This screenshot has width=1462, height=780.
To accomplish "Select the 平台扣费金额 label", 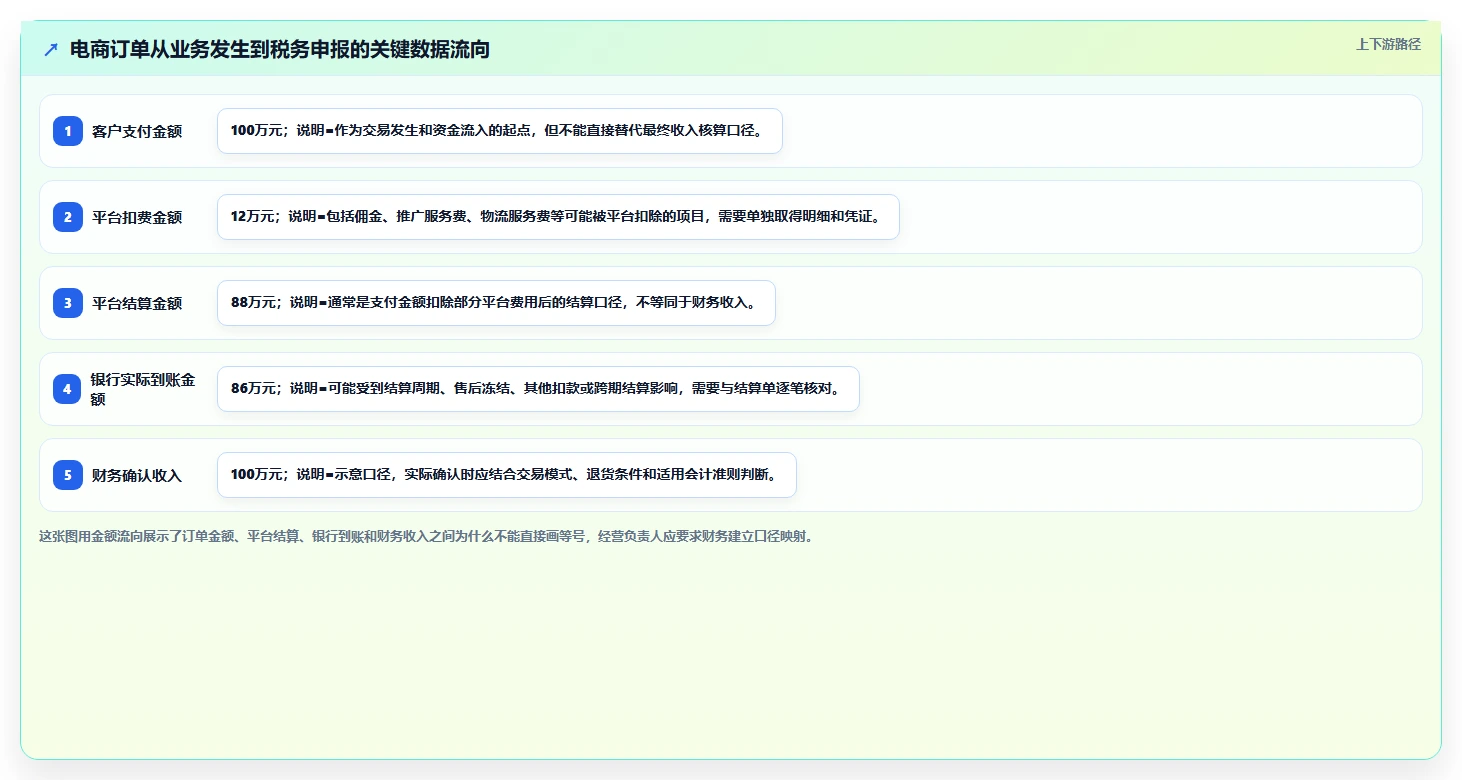I will pyautogui.click(x=137, y=217).
